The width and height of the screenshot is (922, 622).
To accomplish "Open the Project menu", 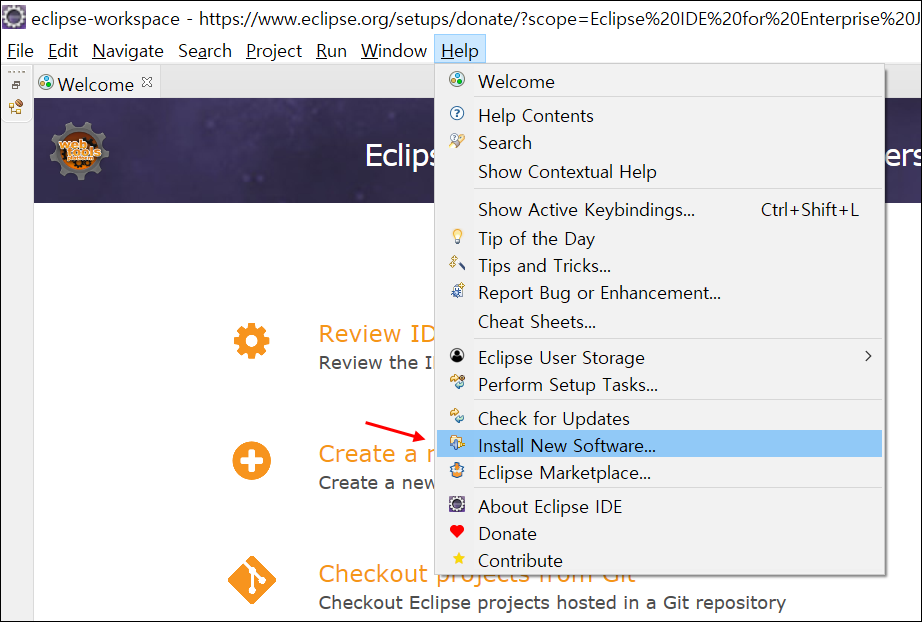I will point(273,51).
